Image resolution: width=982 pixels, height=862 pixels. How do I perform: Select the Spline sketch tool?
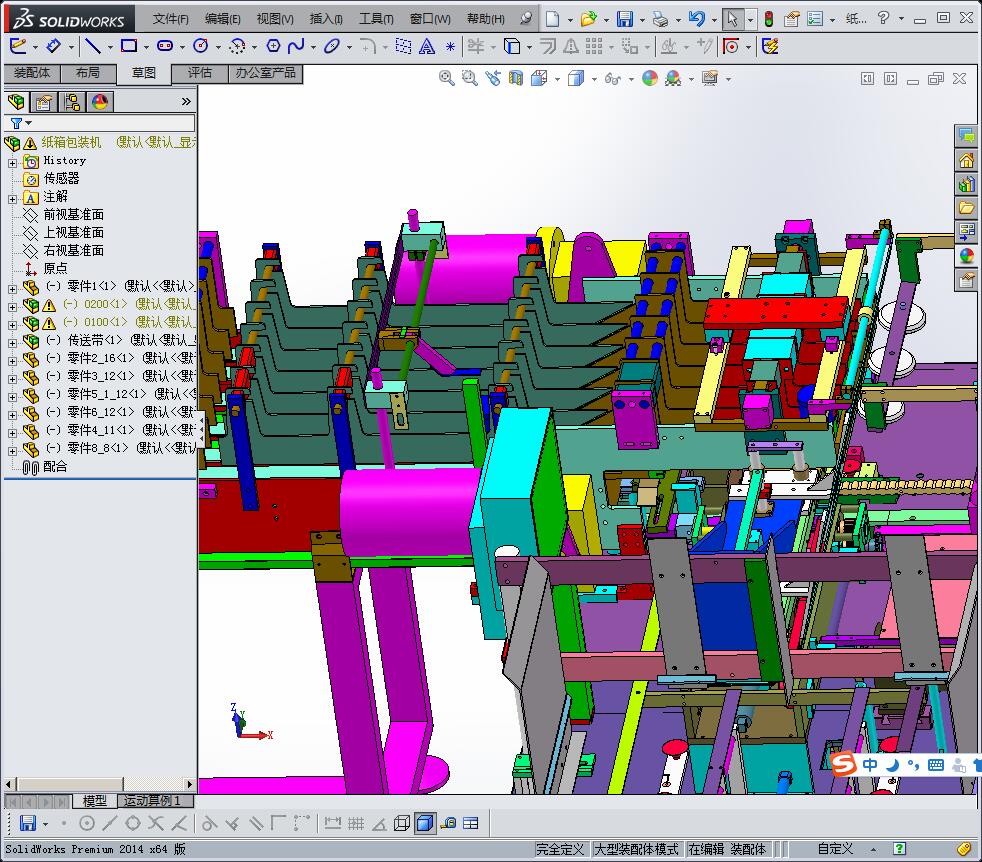(x=296, y=46)
